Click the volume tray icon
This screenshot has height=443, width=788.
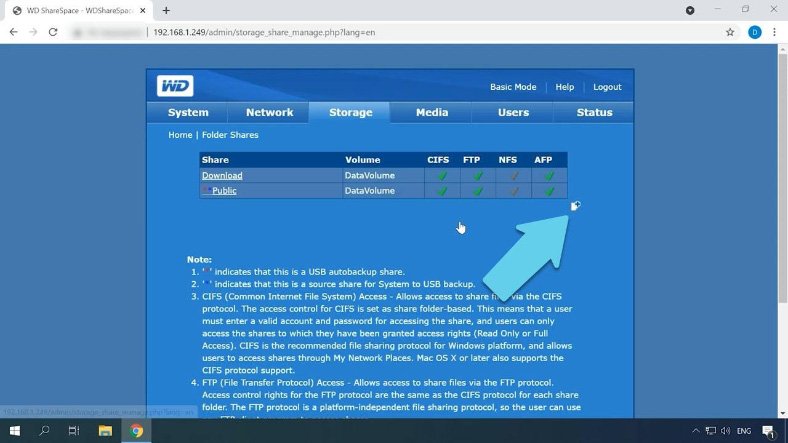(x=725, y=431)
